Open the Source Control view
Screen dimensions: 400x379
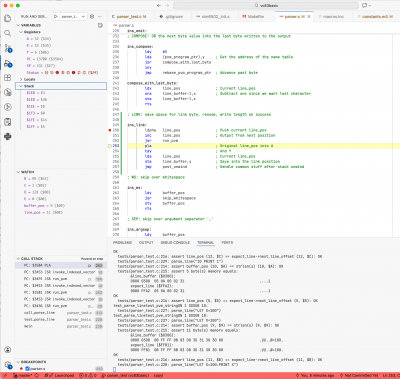(7, 48)
